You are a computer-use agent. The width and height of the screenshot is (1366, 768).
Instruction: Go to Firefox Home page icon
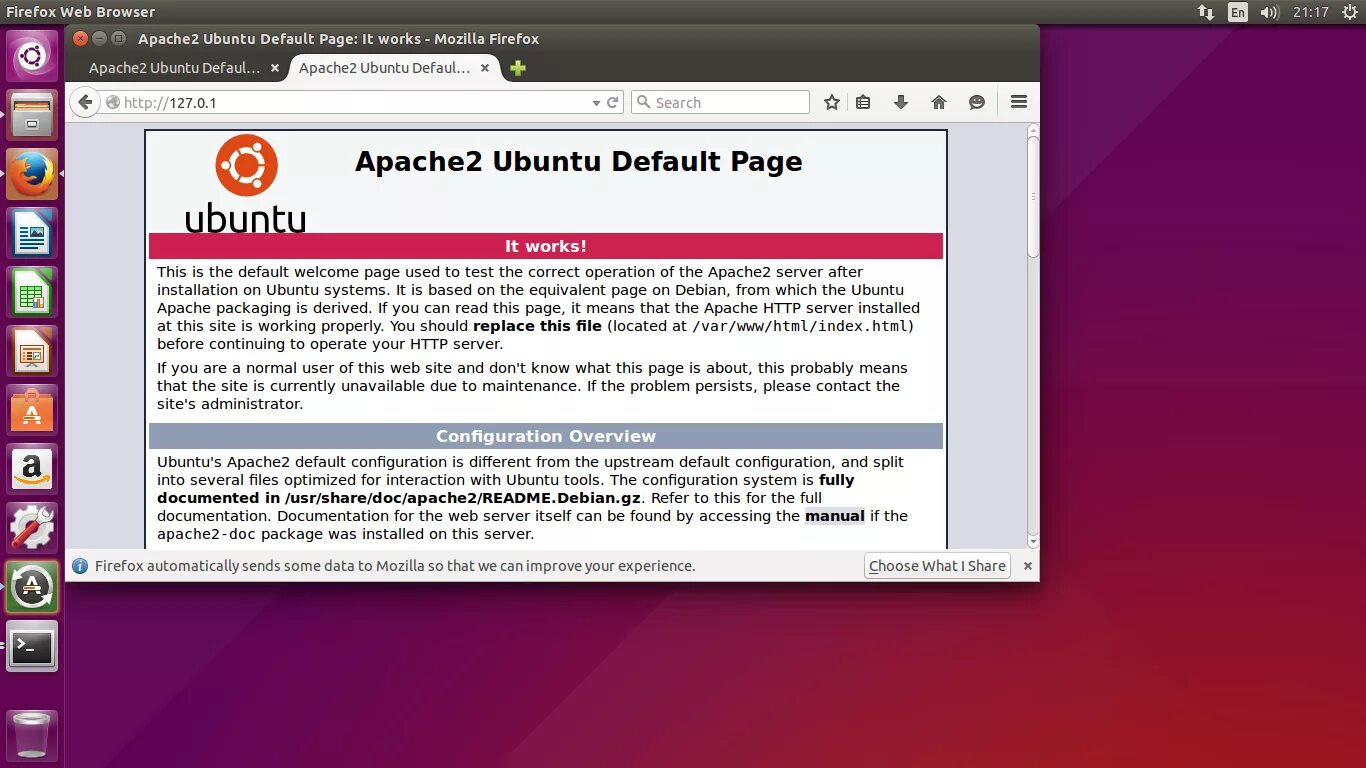click(938, 102)
